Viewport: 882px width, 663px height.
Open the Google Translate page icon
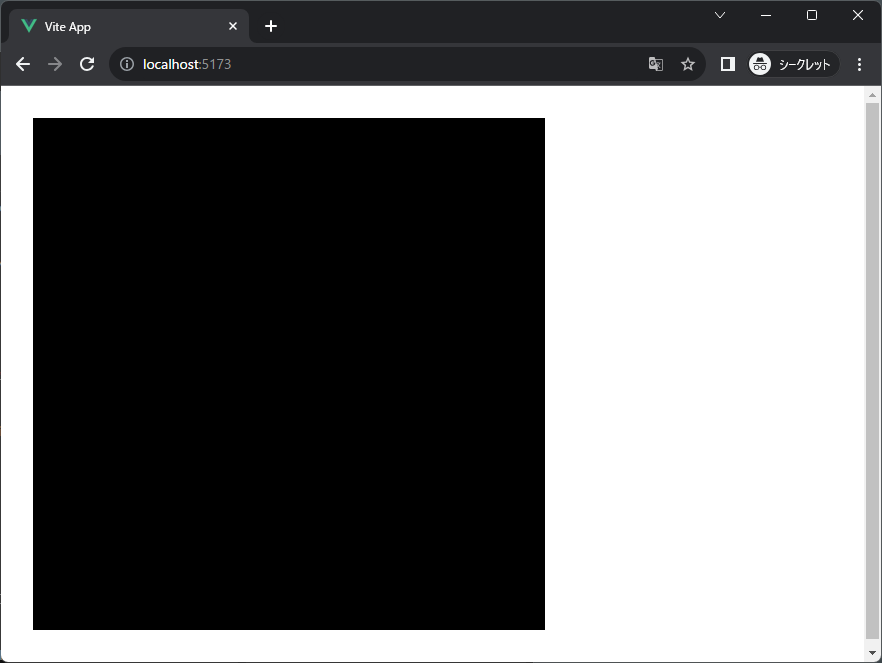pos(656,63)
